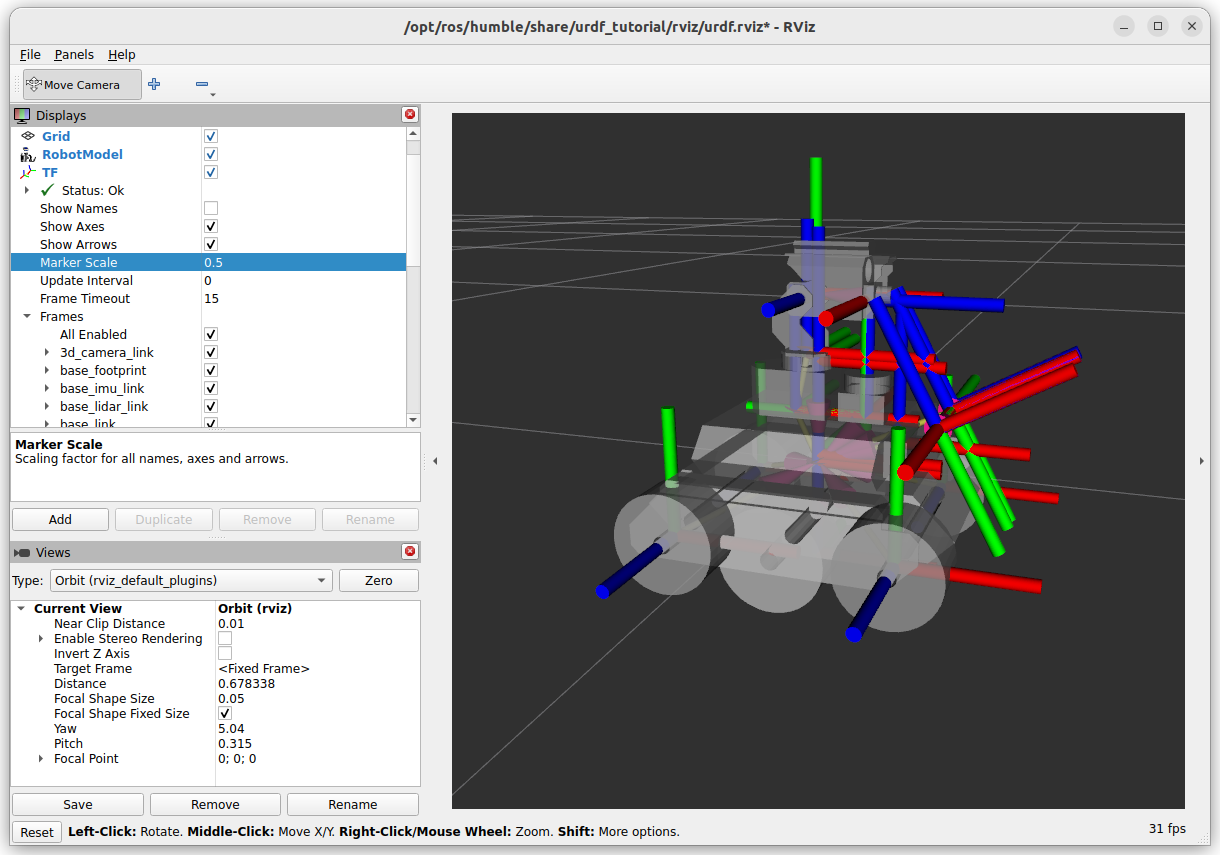Click the RobotModel display icon
1220x855 pixels.
pos(28,154)
